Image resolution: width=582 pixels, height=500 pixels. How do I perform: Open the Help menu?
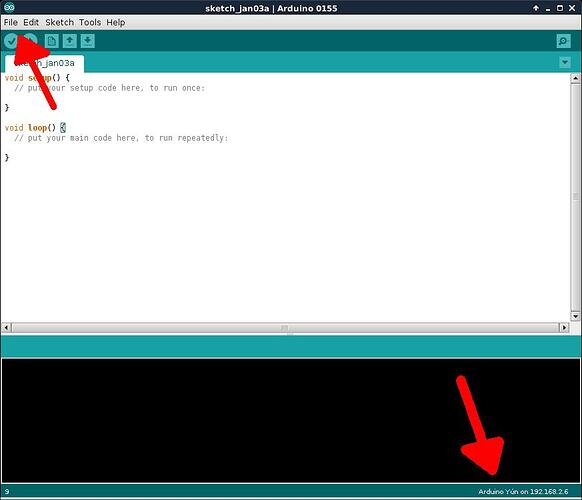[x=116, y=23]
